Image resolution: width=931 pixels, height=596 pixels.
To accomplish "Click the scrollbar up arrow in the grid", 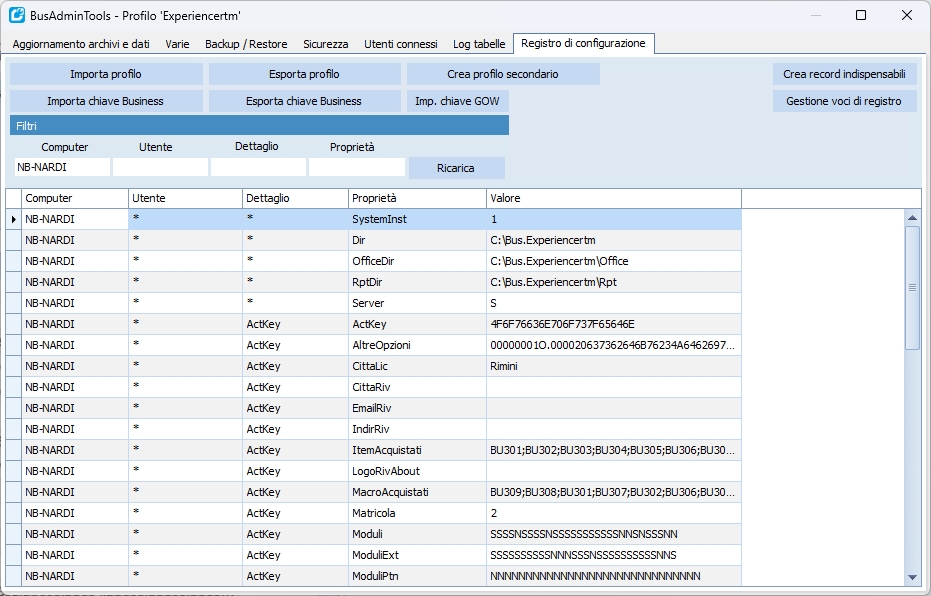I will 912,217.
